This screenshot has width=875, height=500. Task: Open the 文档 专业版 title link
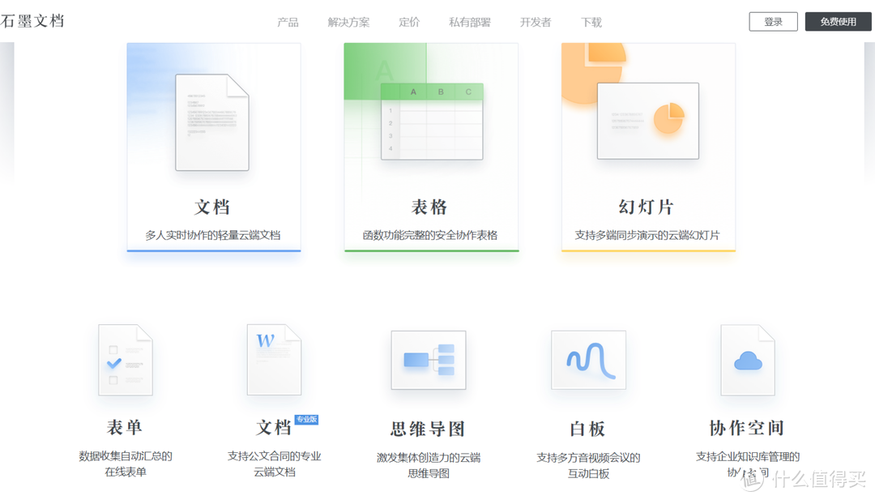click(x=273, y=427)
